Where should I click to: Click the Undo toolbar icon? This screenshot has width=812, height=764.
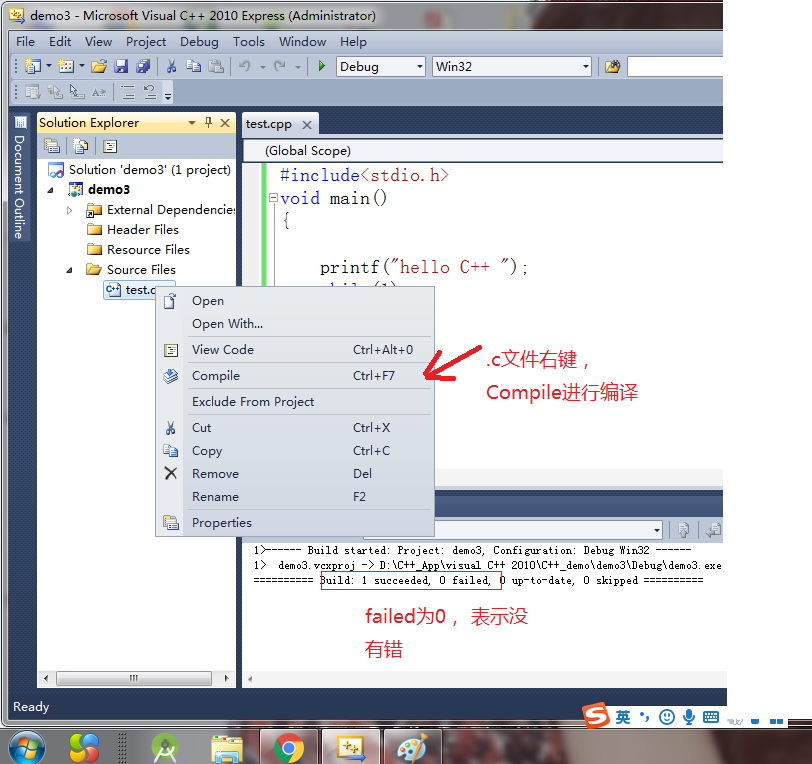click(x=245, y=66)
